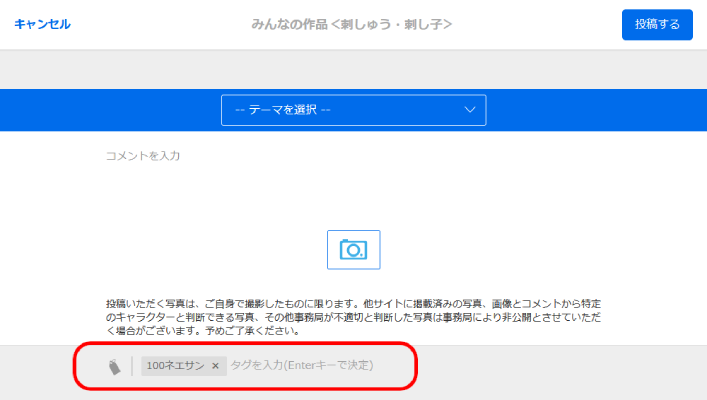707x400 pixels.
Task: Click the tag label icon
Action: 115,366
